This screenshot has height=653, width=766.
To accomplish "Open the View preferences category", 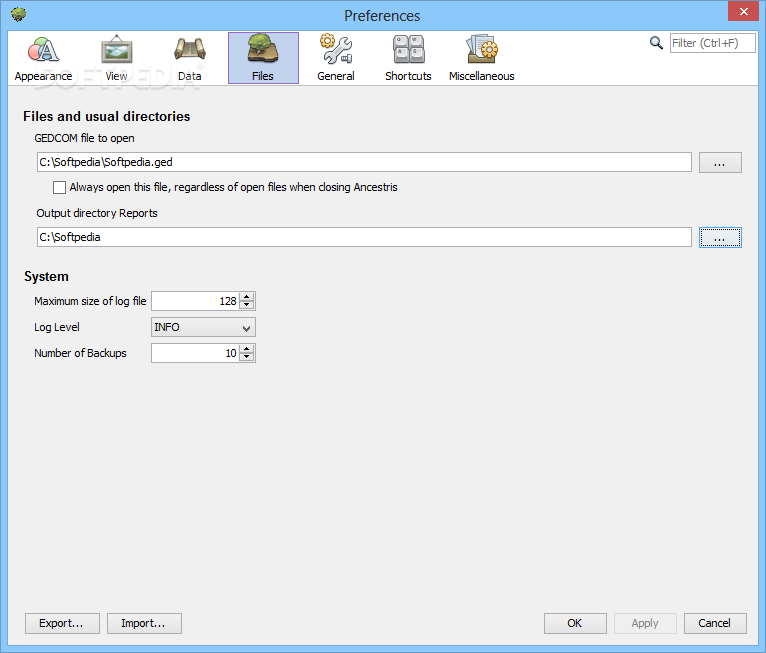I will 116,58.
